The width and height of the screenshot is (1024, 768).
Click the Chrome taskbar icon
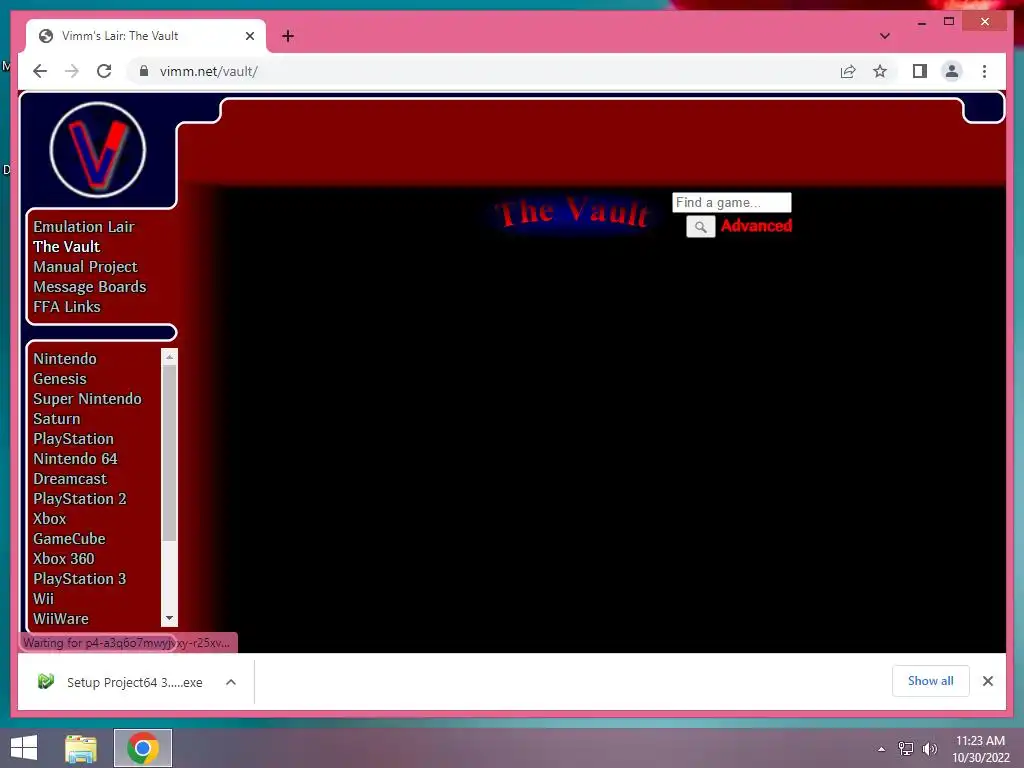143,748
